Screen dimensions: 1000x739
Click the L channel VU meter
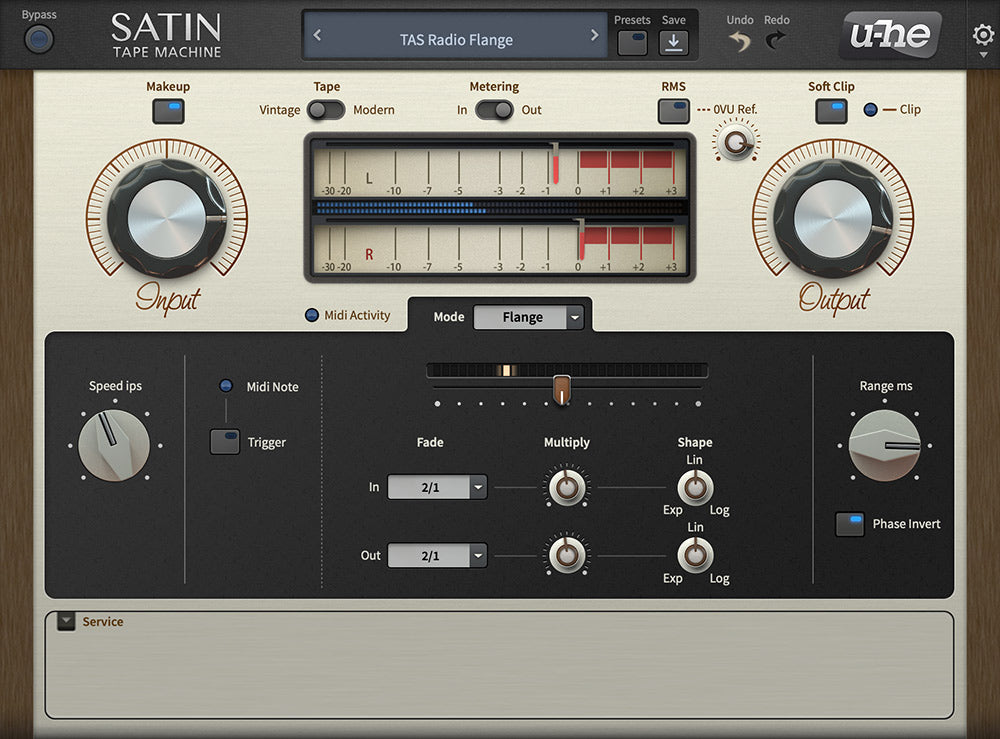(499, 169)
